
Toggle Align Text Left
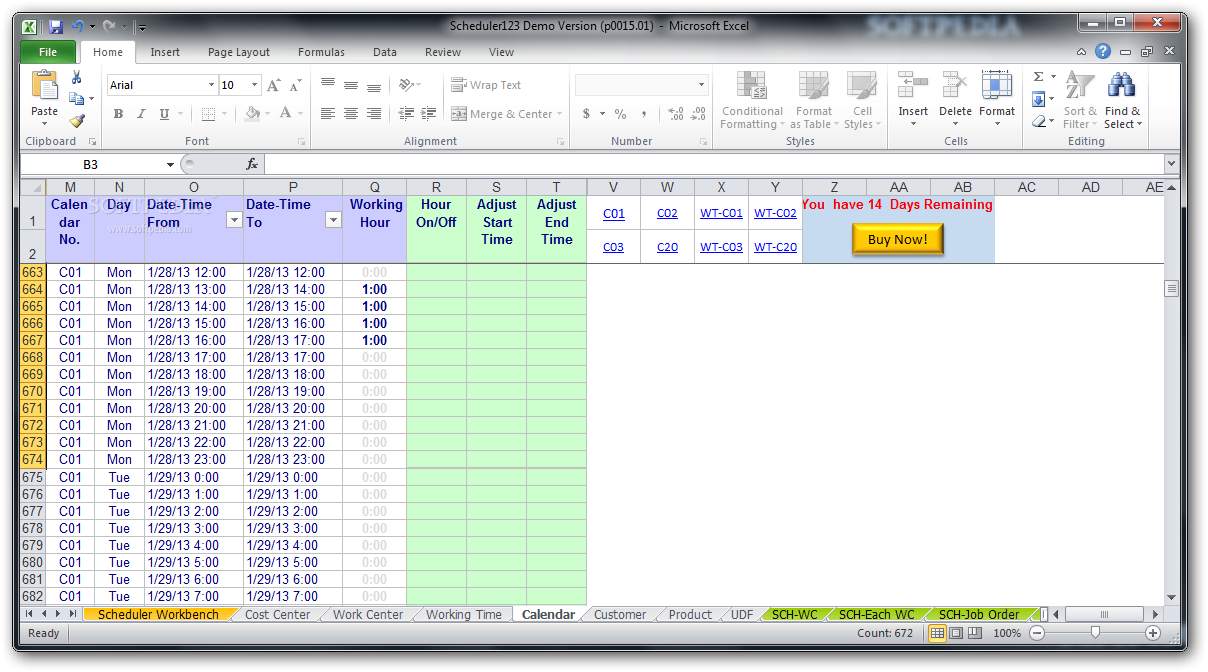coord(328,114)
